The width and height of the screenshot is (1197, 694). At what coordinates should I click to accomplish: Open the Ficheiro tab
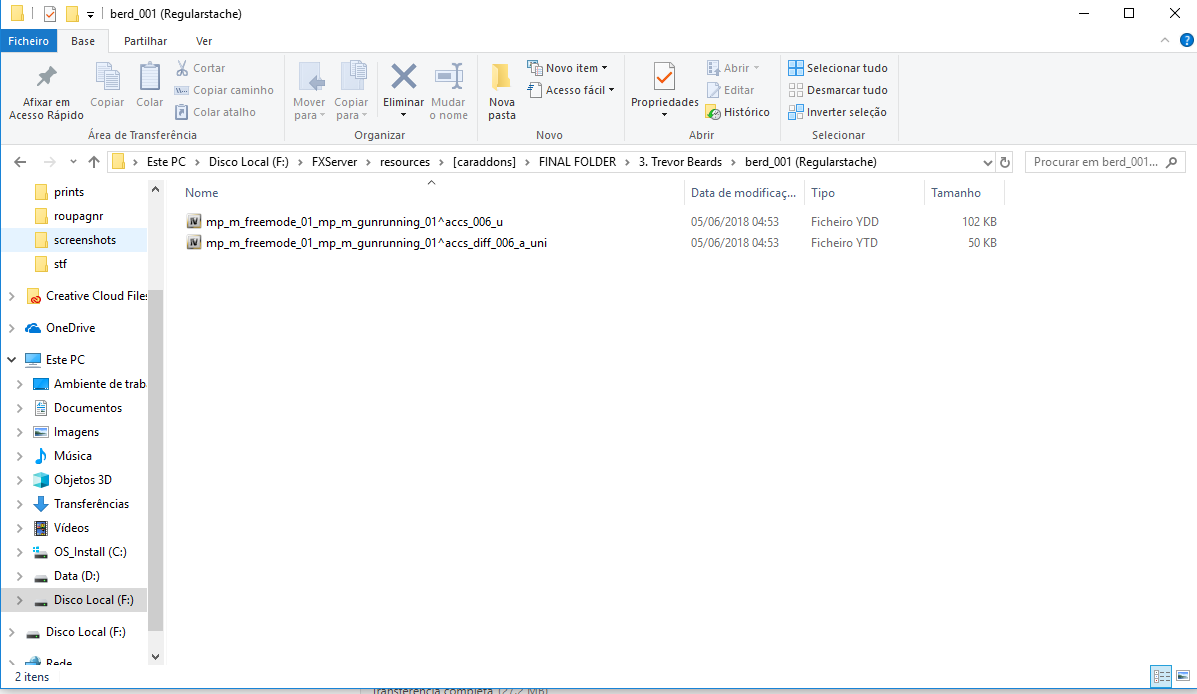28,41
